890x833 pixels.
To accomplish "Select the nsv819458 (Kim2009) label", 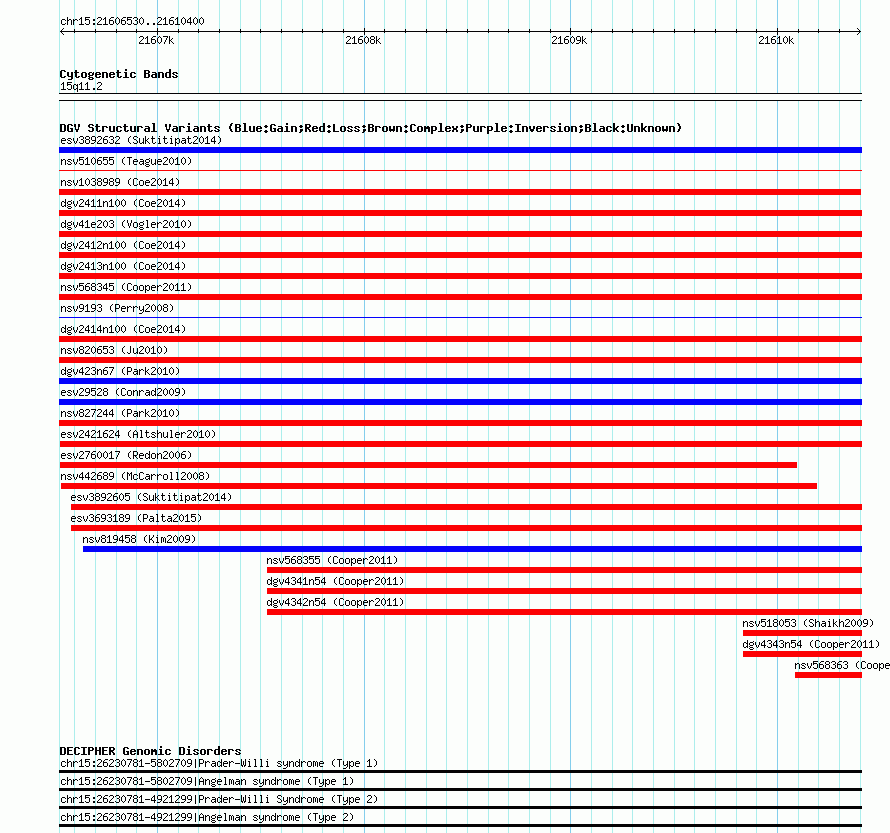I will point(139,539).
